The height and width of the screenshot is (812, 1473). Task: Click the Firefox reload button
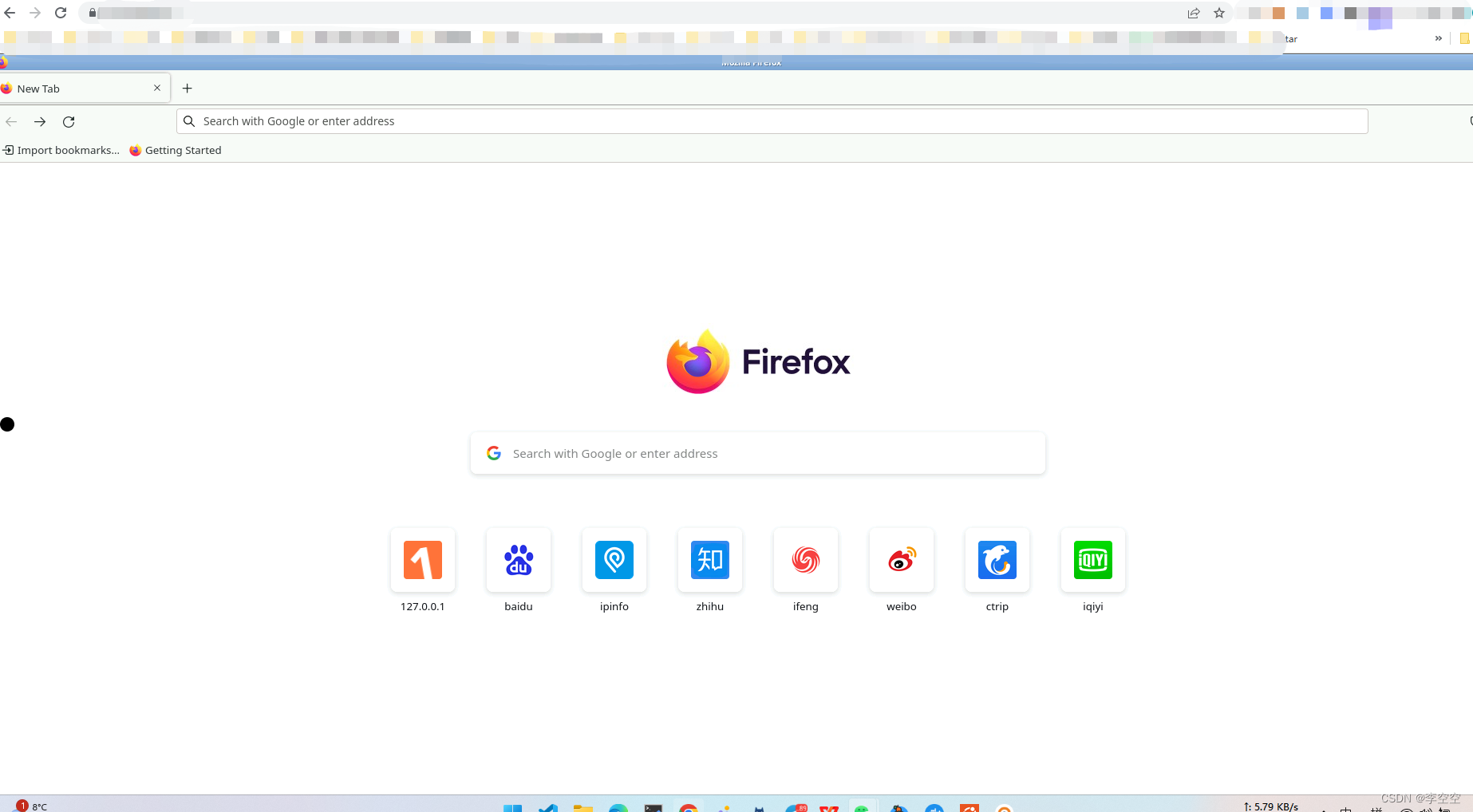click(69, 122)
